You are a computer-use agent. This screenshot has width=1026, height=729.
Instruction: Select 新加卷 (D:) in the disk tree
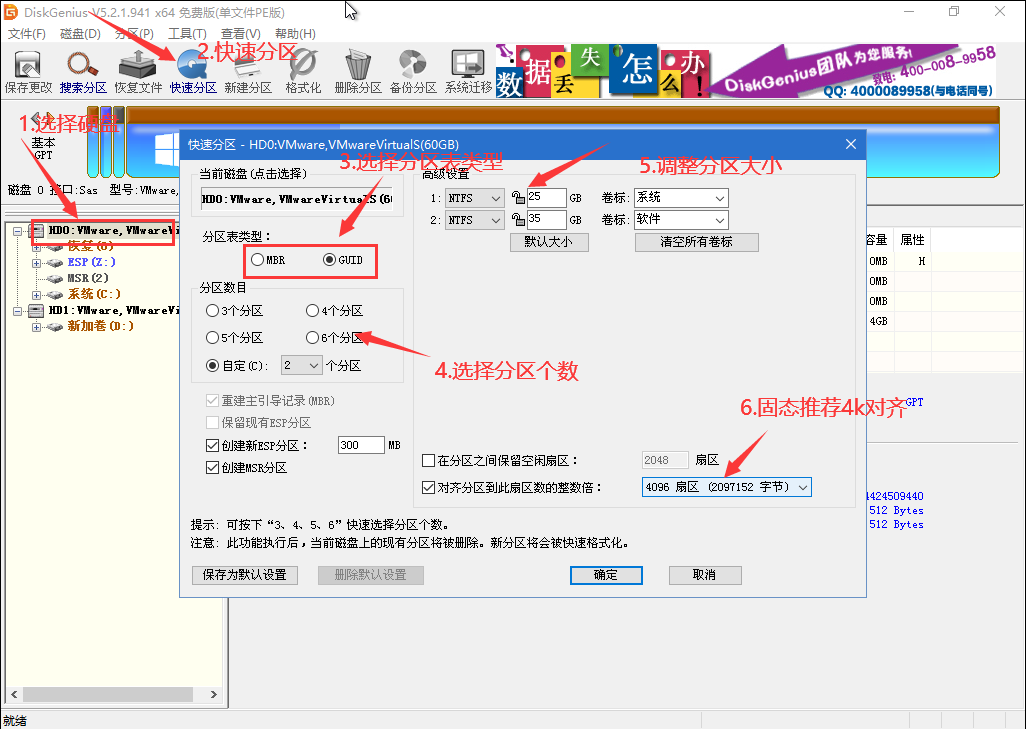point(100,326)
